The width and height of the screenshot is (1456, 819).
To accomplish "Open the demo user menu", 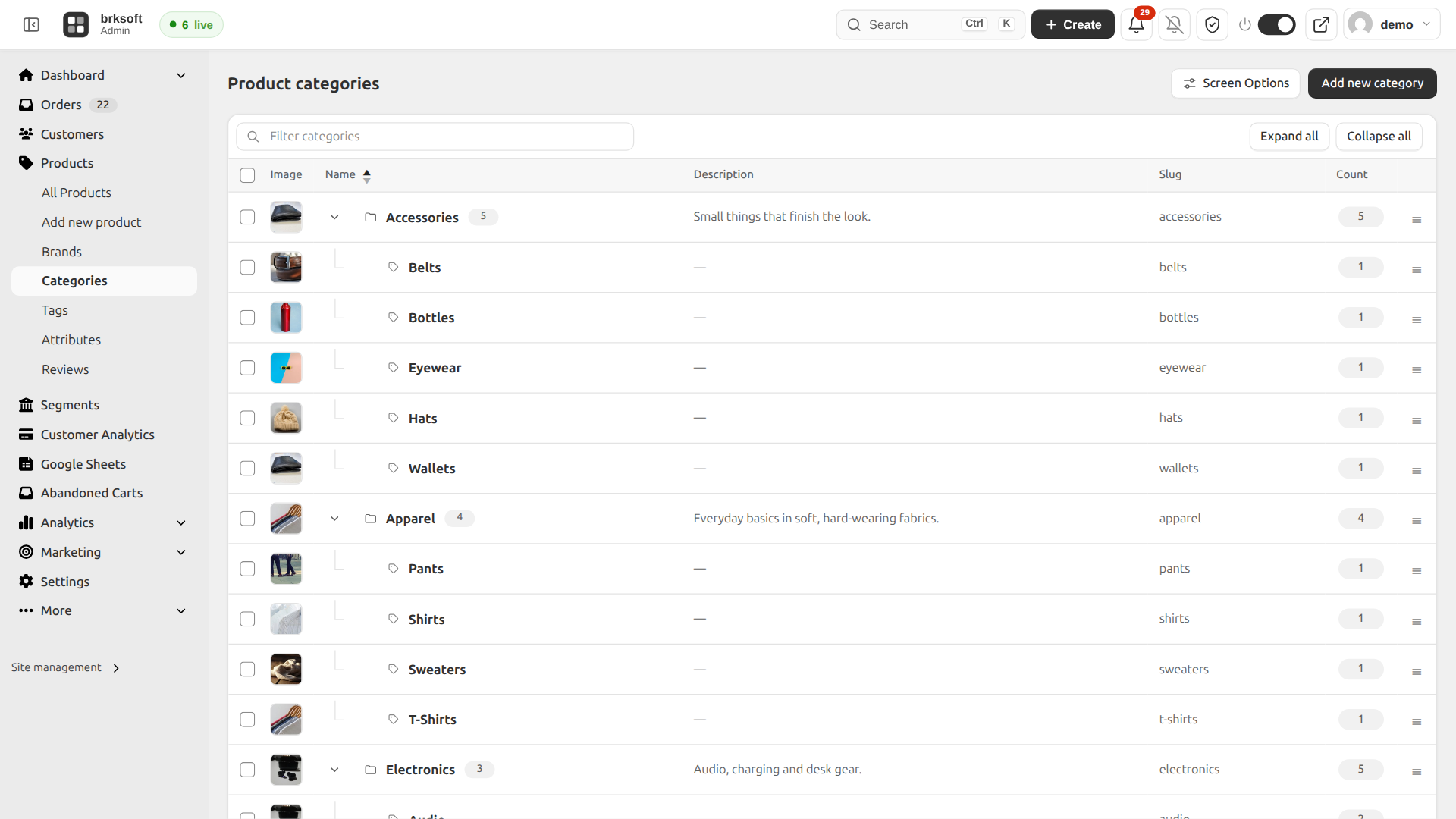I will coord(1392,24).
